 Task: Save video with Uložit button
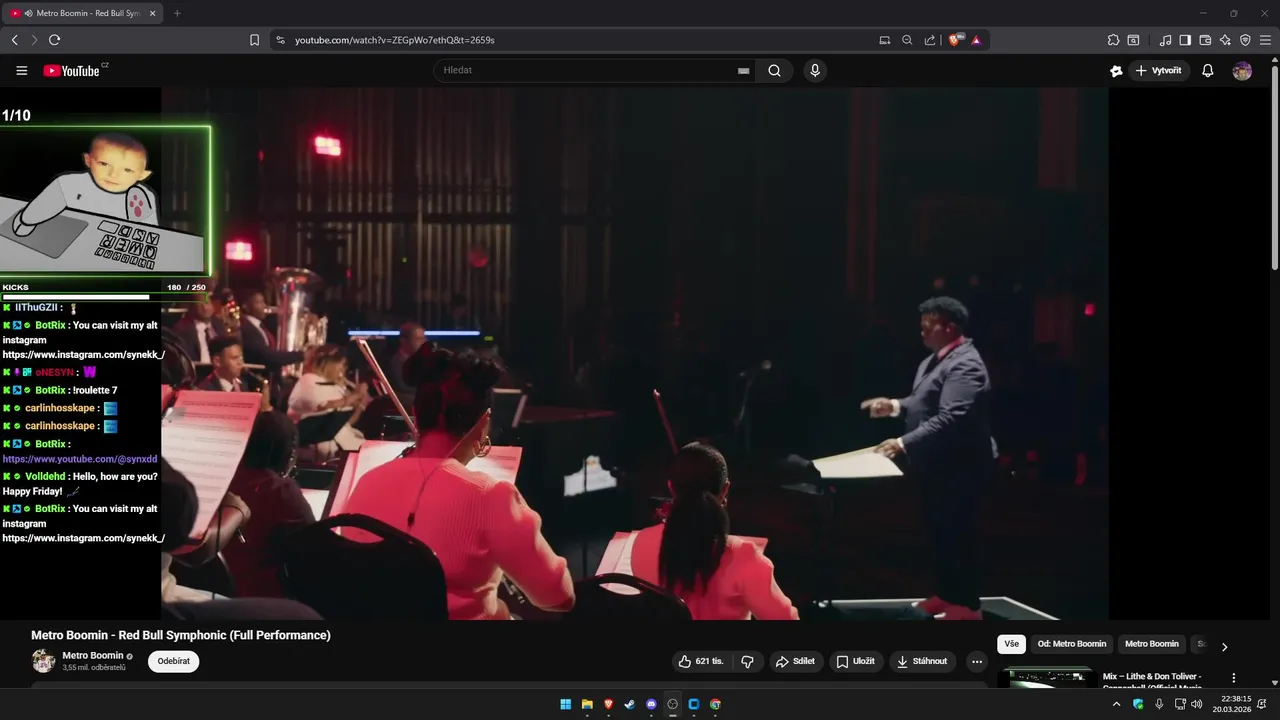coord(856,661)
